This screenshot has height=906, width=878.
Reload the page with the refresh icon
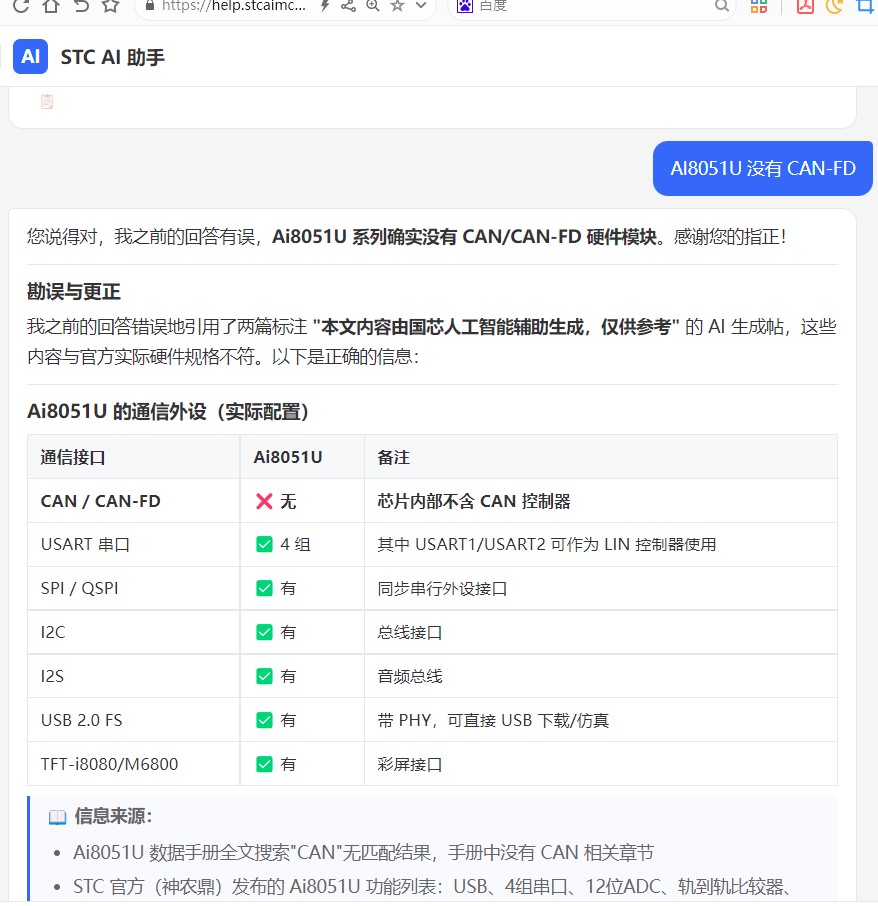[x=21, y=6]
